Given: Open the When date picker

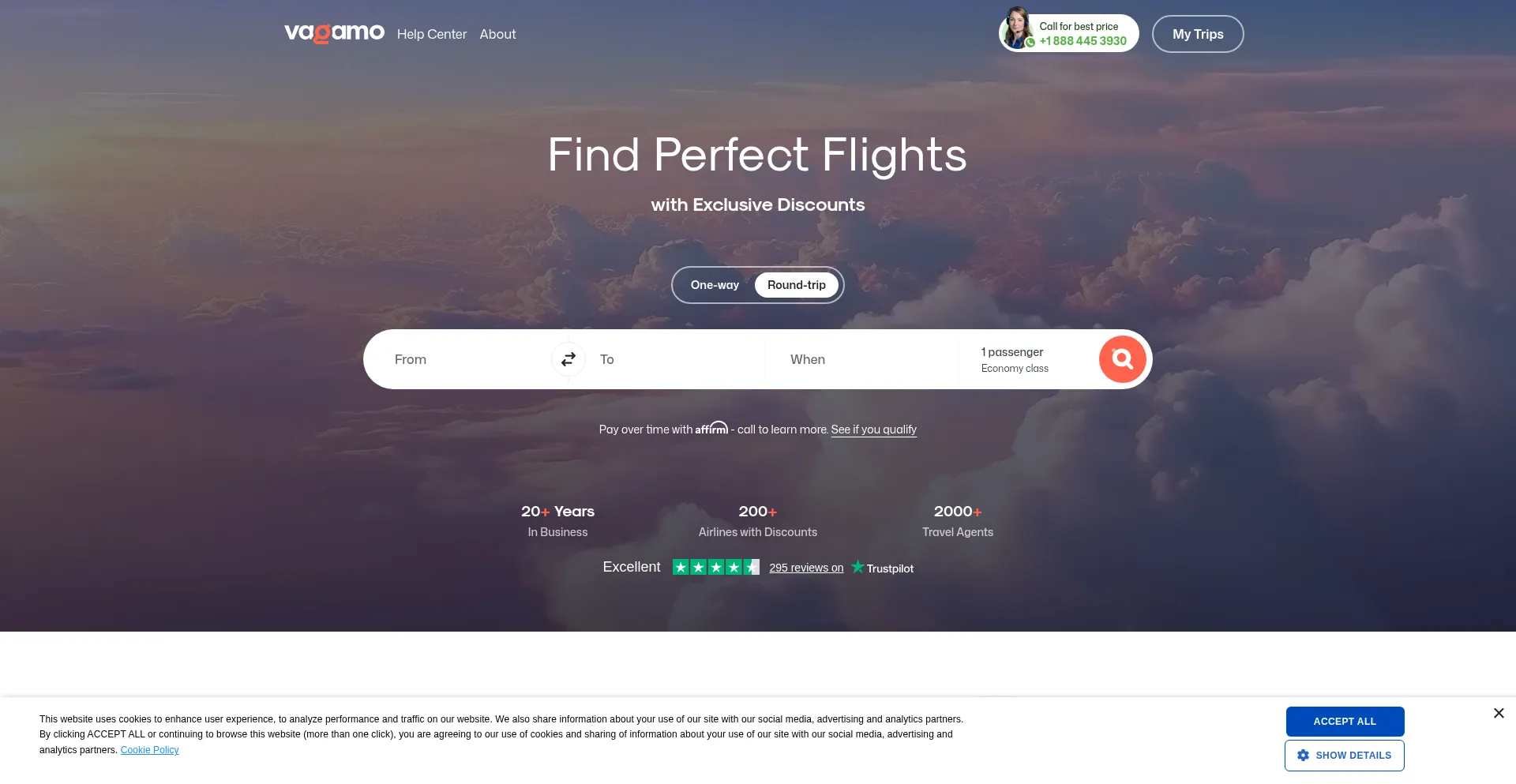Looking at the screenshot, I should 861,359.
